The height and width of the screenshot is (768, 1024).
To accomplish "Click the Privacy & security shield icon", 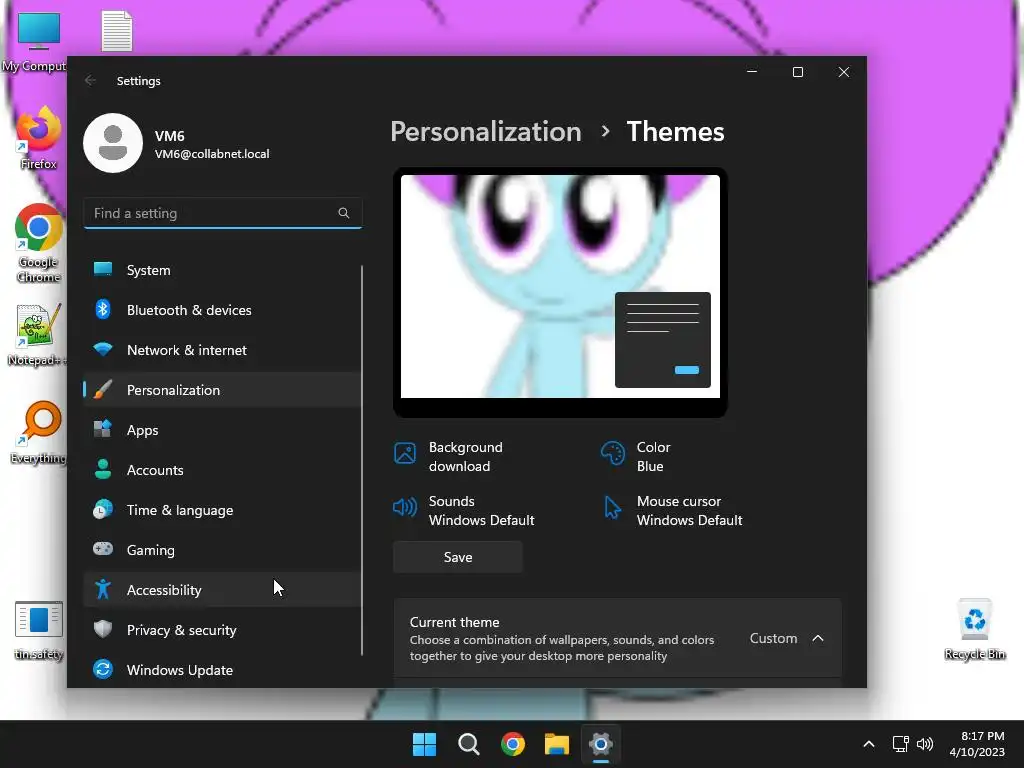I will point(103,629).
